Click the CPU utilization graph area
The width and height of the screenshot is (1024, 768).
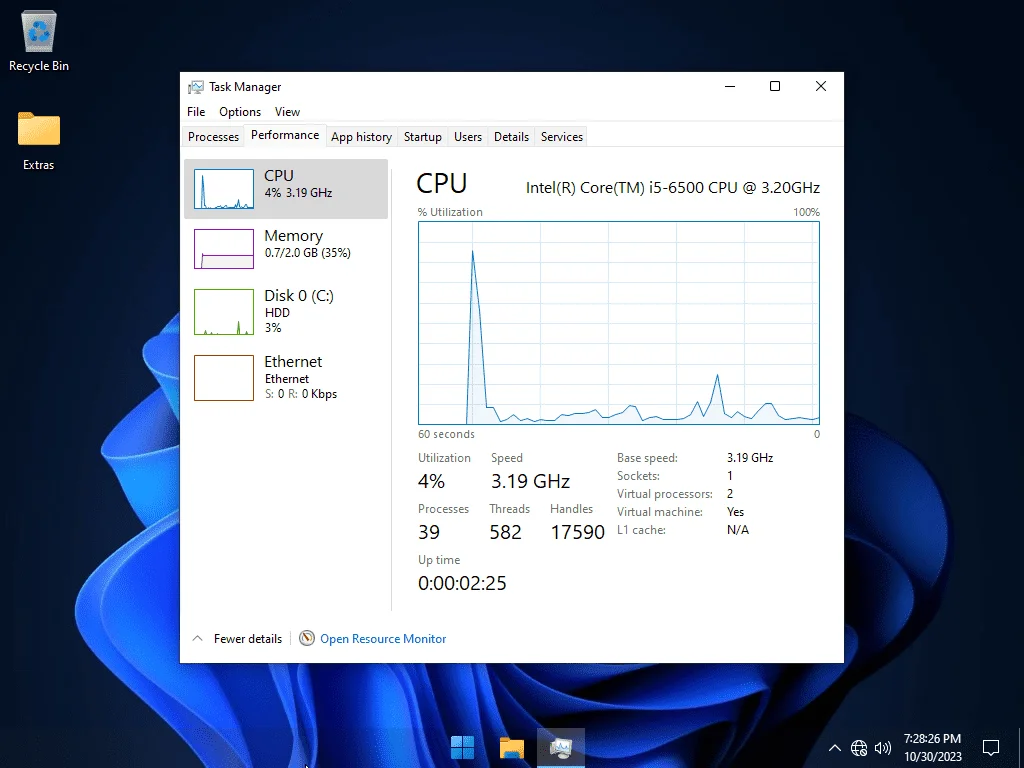tap(618, 323)
